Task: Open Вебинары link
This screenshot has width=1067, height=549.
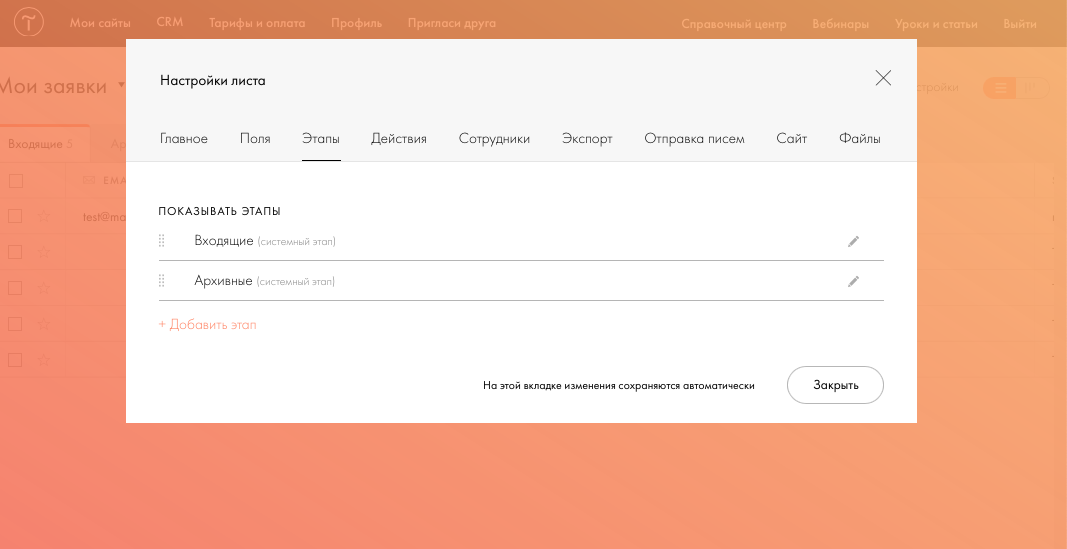Action: (840, 24)
